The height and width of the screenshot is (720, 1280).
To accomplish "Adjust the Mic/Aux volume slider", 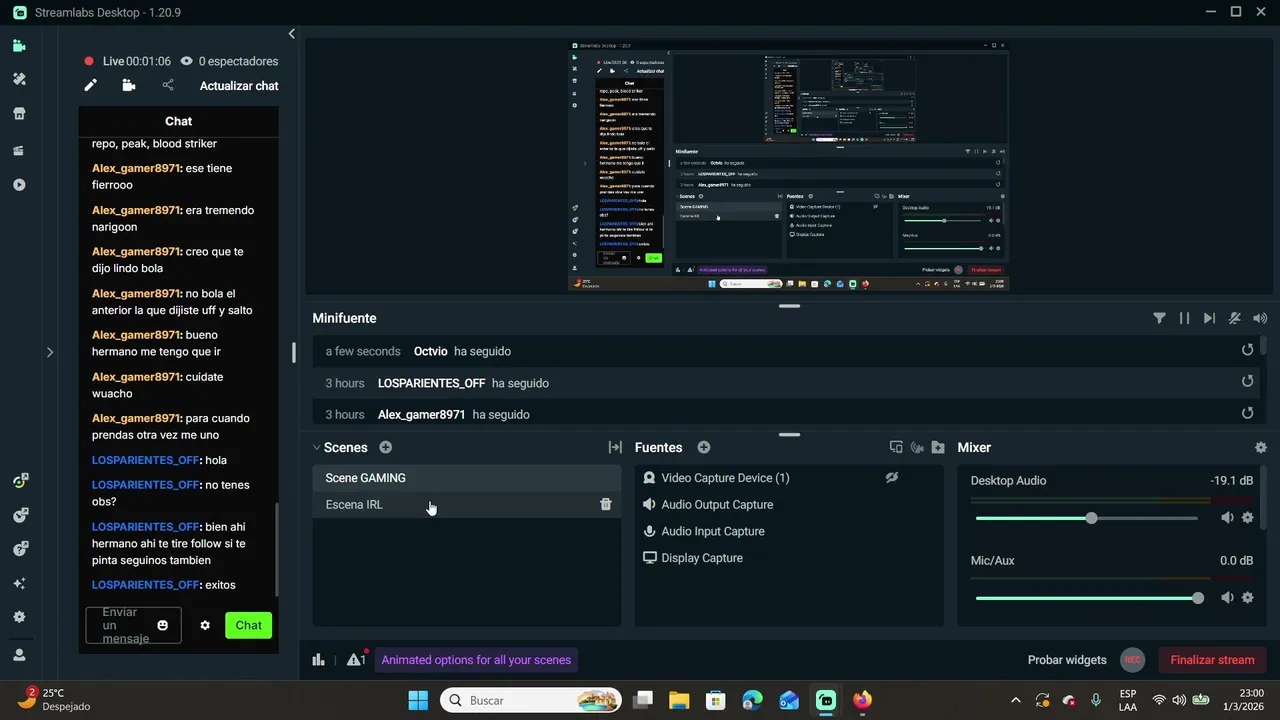I will click(x=1086, y=598).
